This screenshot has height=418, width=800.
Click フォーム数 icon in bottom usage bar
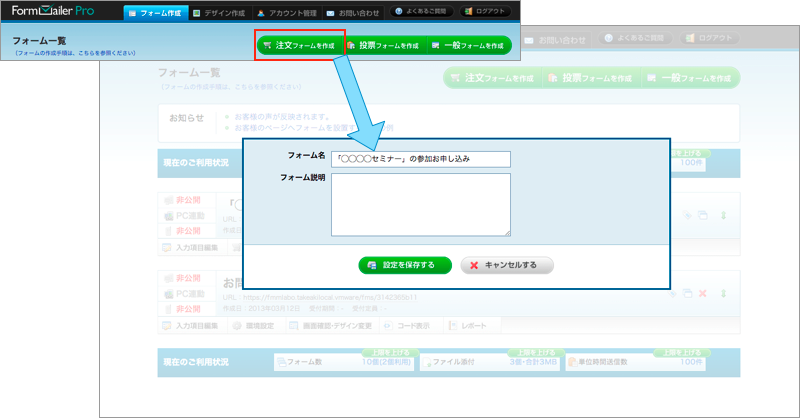click(281, 362)
